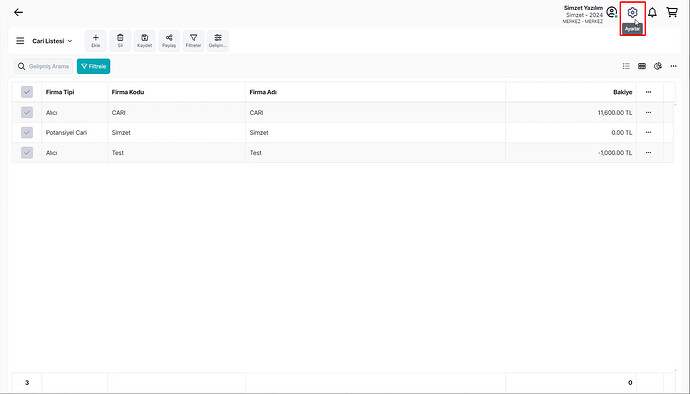Open the Filtreler funnel toolbar button
Viewport: 690px width, 394px height.
pyautogui.click(x=193, y=41)
